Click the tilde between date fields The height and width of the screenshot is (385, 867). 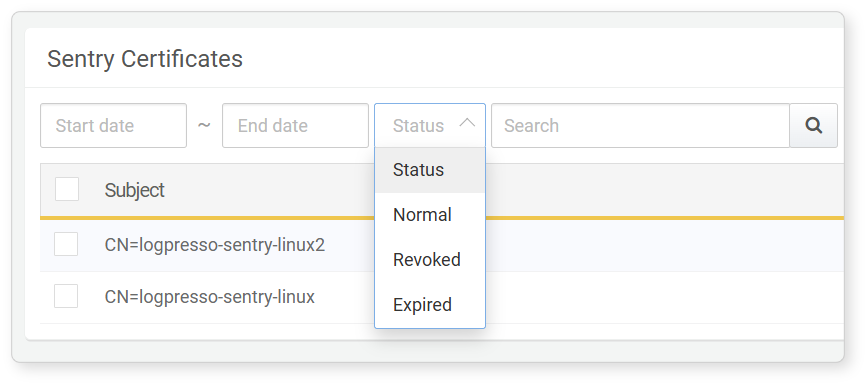[x=204, y=125]
